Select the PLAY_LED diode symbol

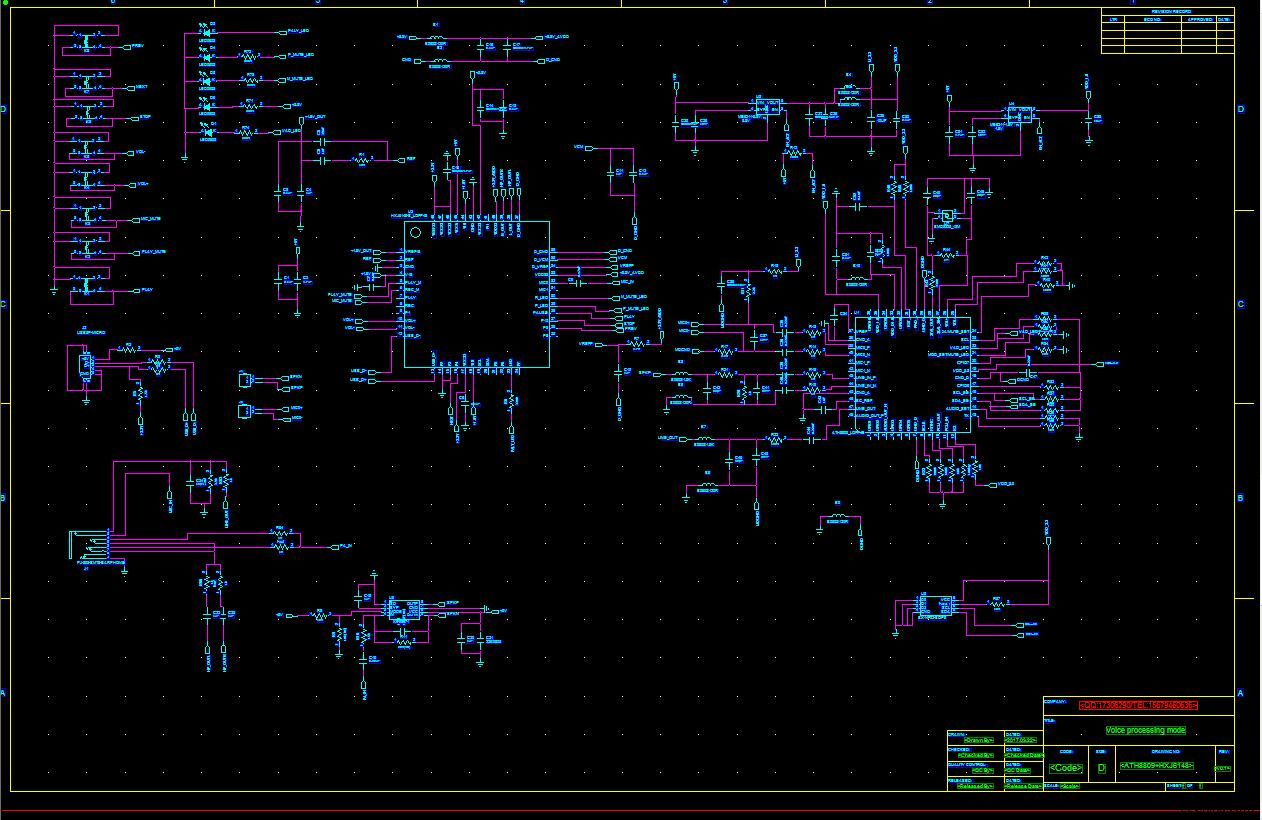pos(207,32)
